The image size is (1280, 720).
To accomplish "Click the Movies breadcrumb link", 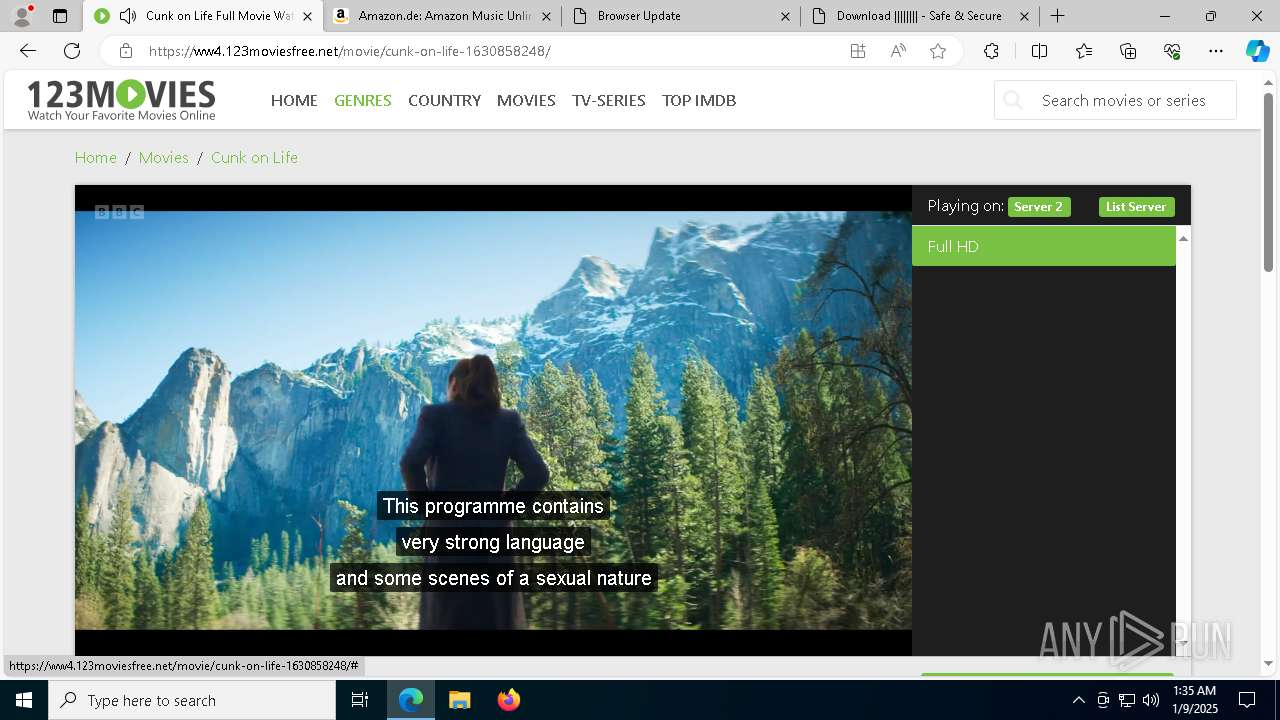I will (x=164, y=157).
